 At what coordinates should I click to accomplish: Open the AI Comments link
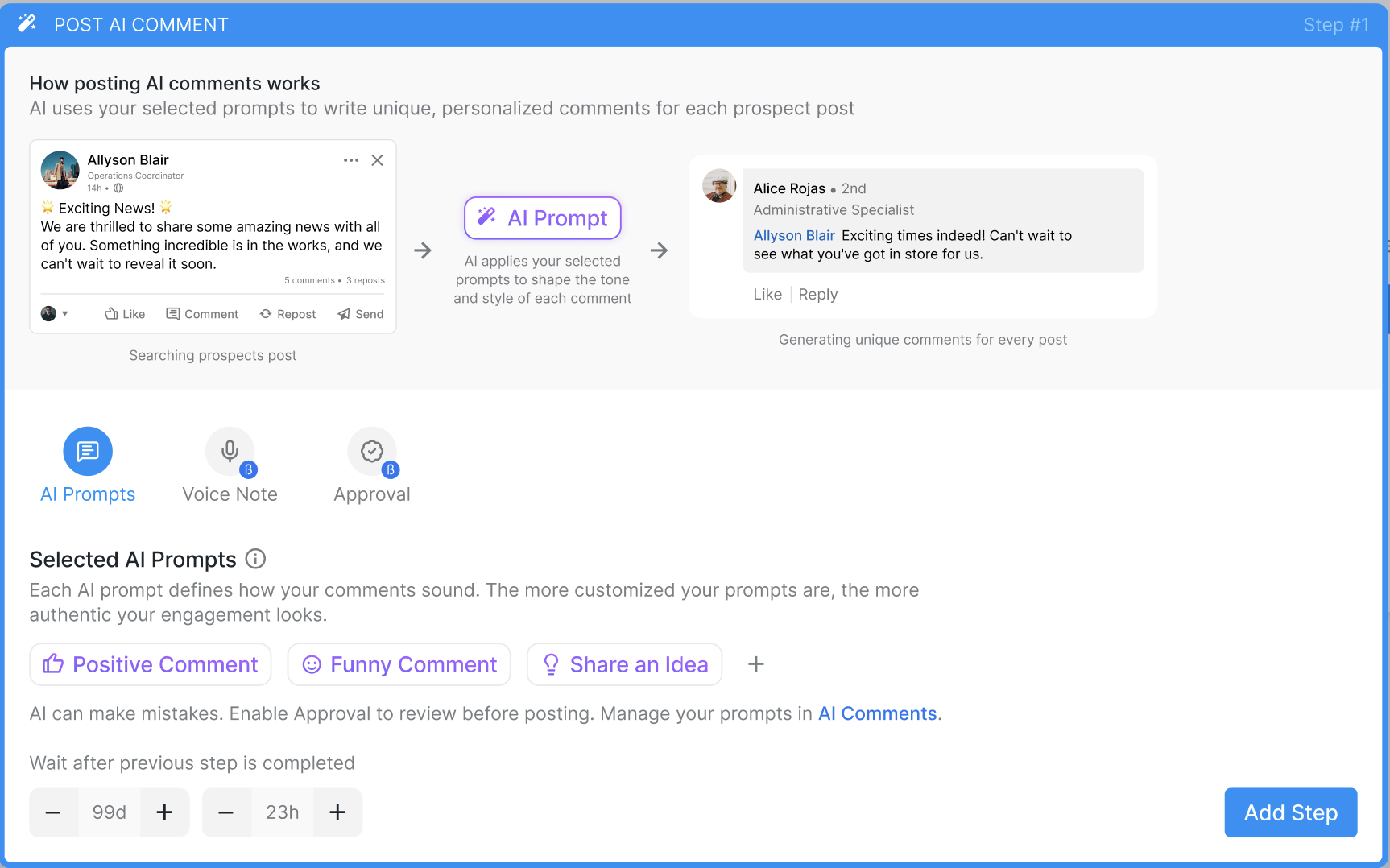point(878,713)
